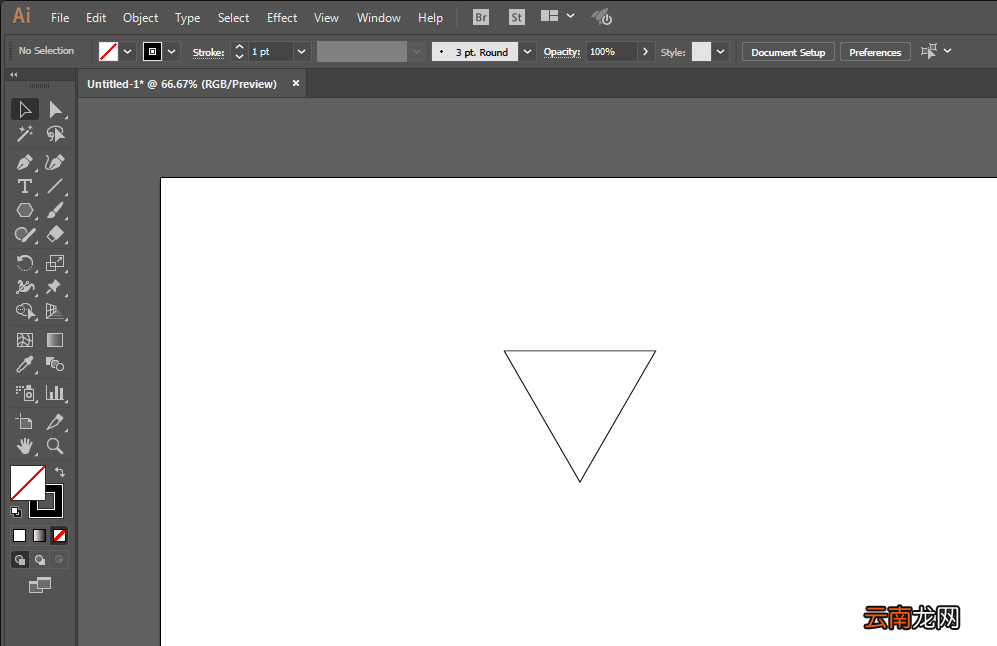997x646 pixels.
Task: Select the Zoom tool
Action: tap(55, 446)
